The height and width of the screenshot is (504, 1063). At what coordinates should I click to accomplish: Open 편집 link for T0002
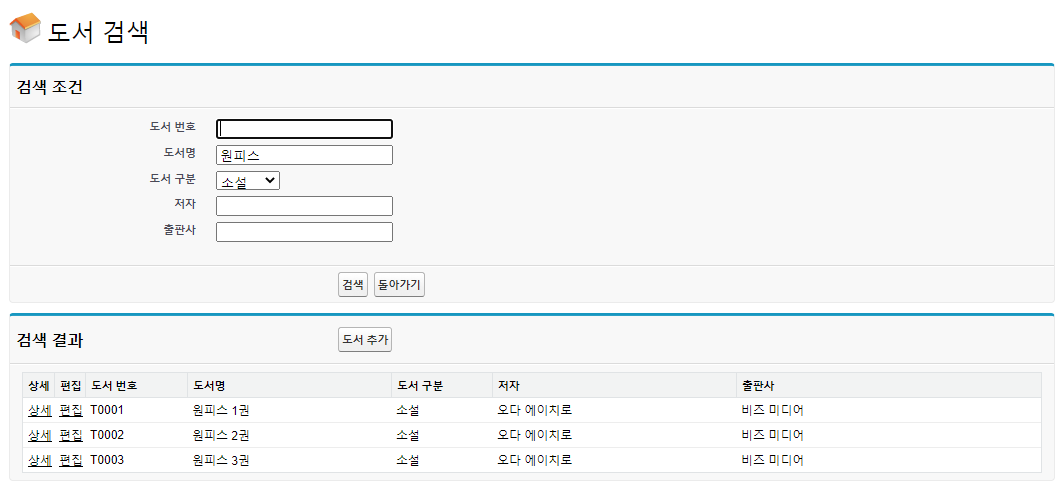(71, 435)
